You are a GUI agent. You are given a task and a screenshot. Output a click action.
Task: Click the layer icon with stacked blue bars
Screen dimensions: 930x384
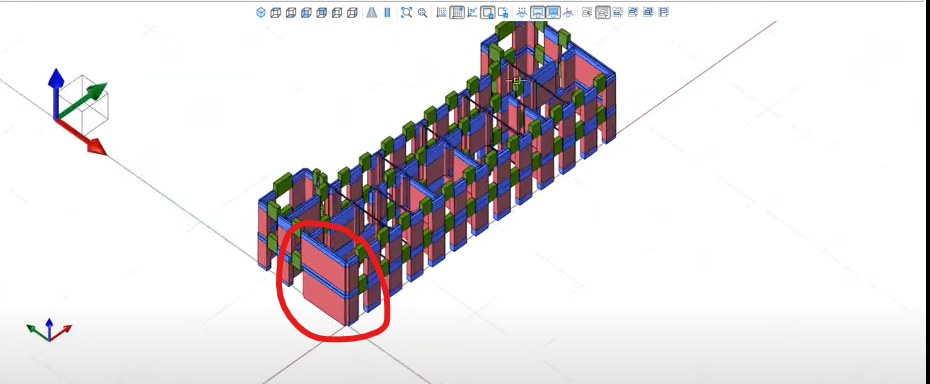click(x=648, y=12)
